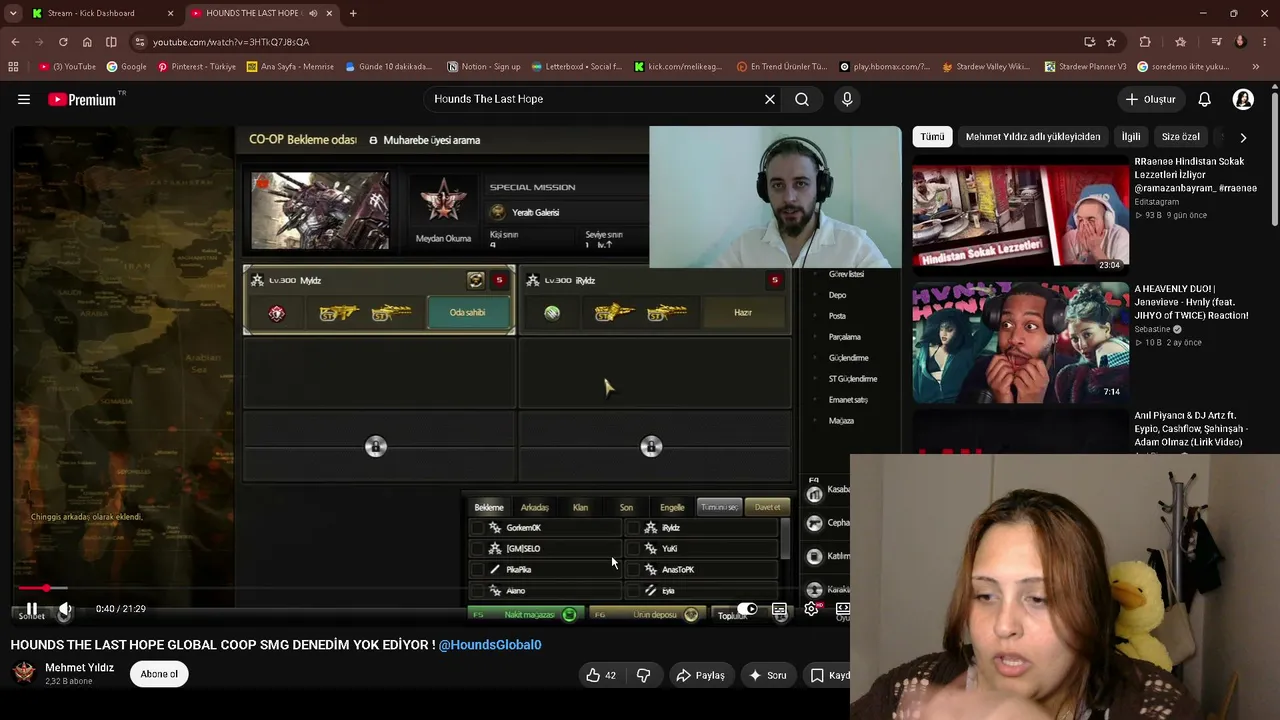Toggle video subtitles icon
Screen dimensions: 1280x720
pos(779,608)
